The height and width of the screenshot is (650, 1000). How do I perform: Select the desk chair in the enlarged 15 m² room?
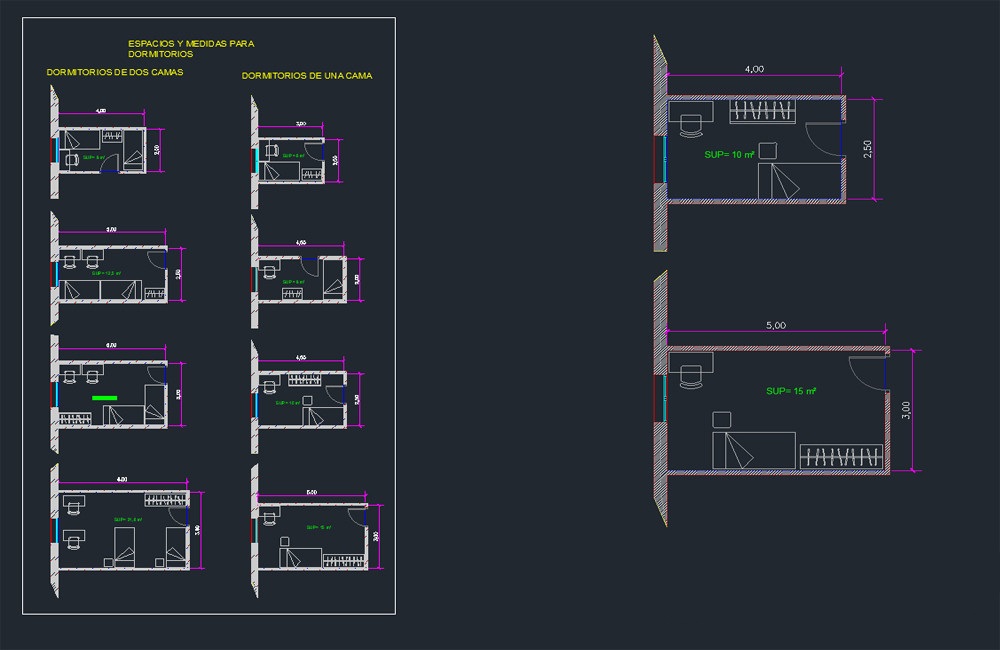(691, 377)
